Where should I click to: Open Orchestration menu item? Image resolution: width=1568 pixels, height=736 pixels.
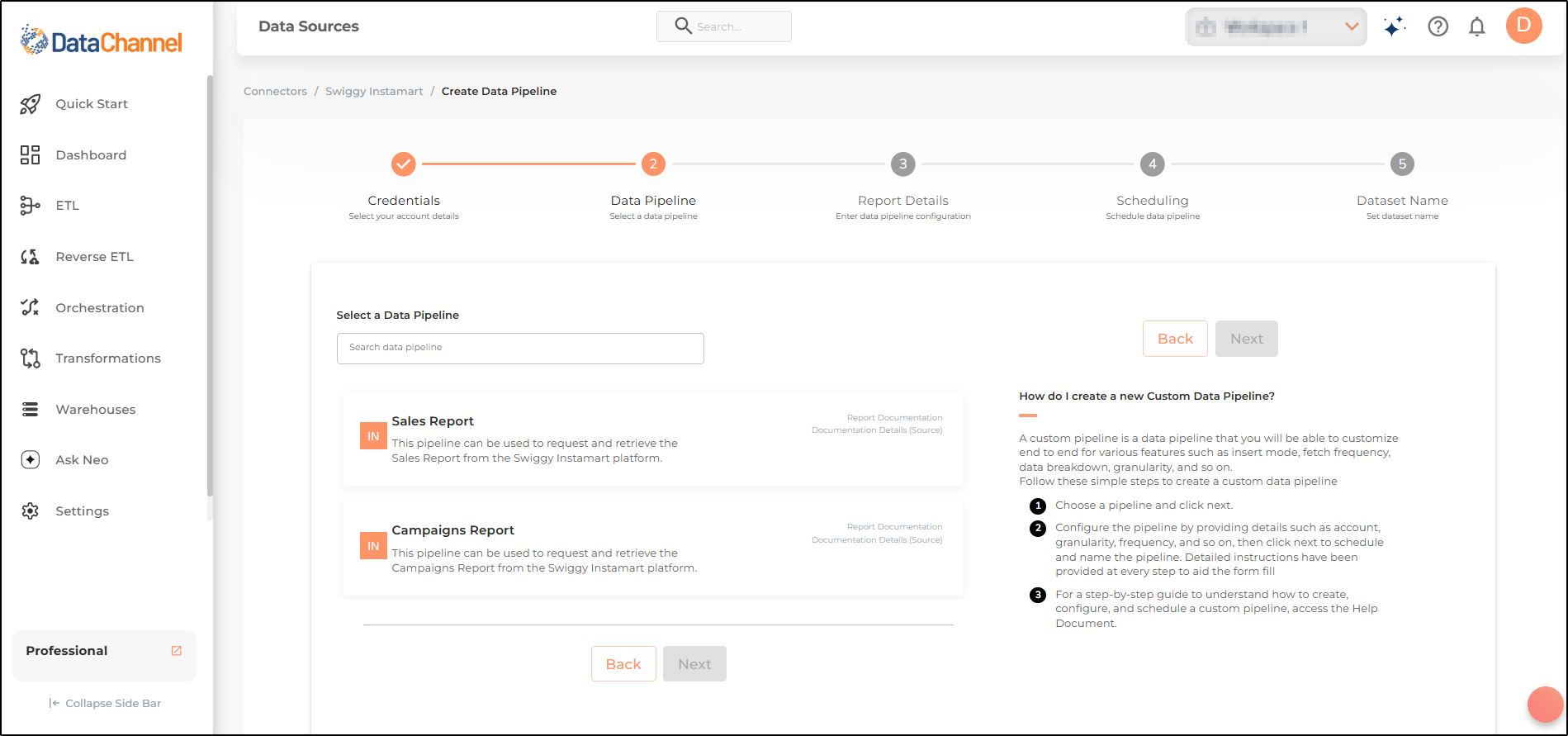[x=100, y=307]
